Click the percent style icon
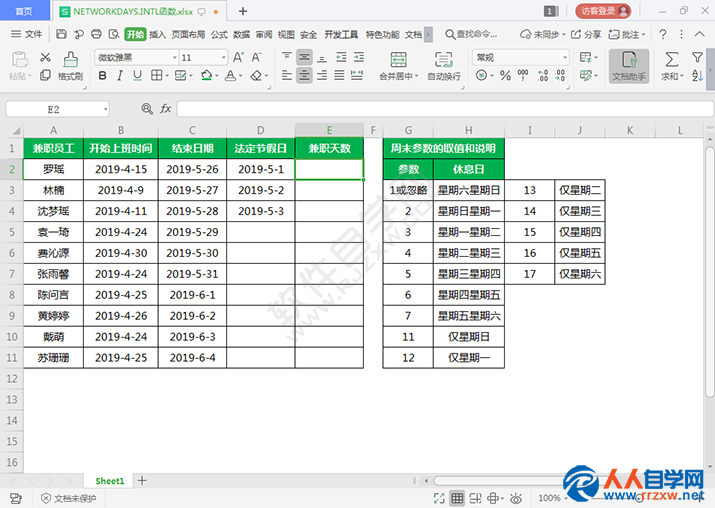Screen dimensions: 715x508 coord(505,75)
